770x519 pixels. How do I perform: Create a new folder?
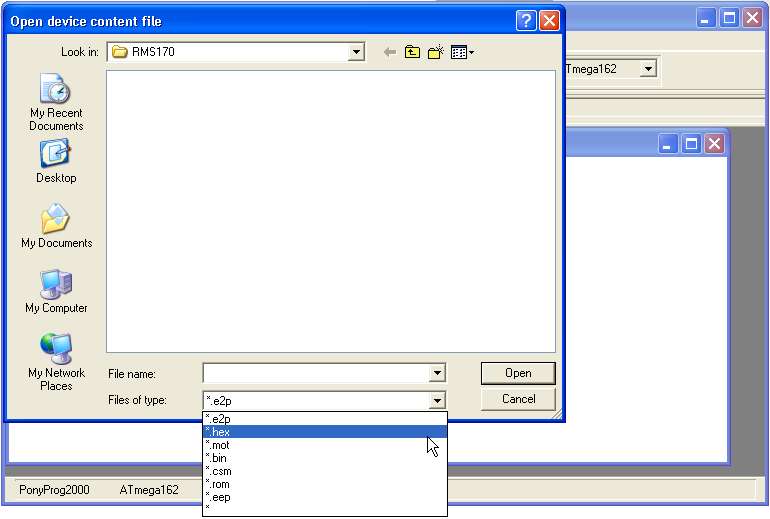(x=435, y=52)
